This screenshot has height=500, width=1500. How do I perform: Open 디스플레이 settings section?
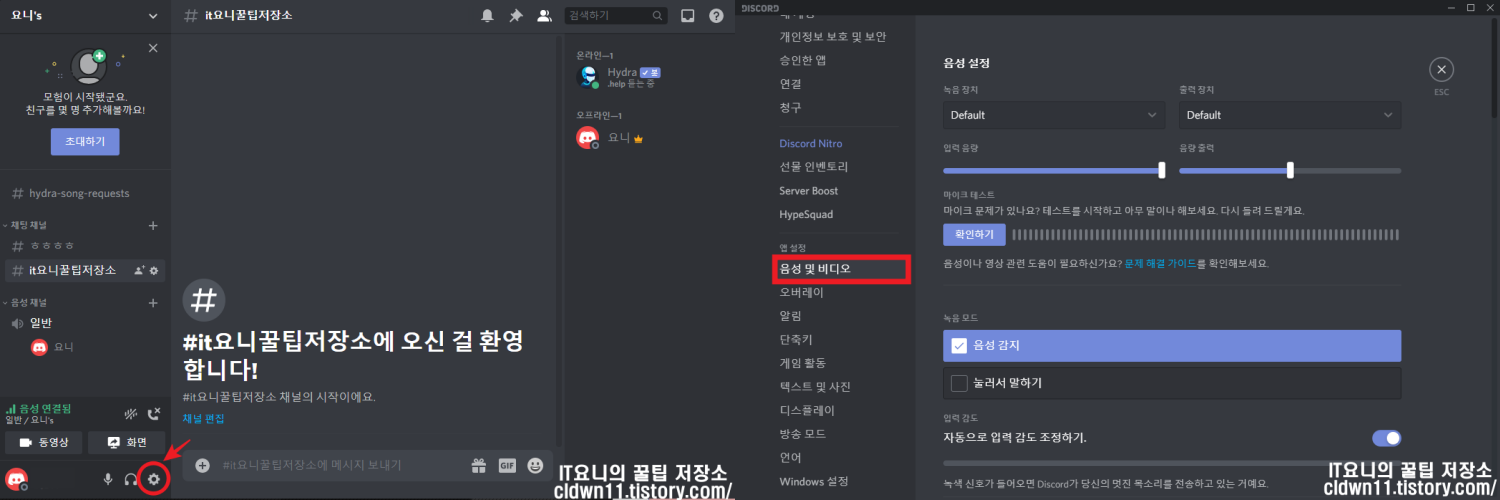(807, 410)
